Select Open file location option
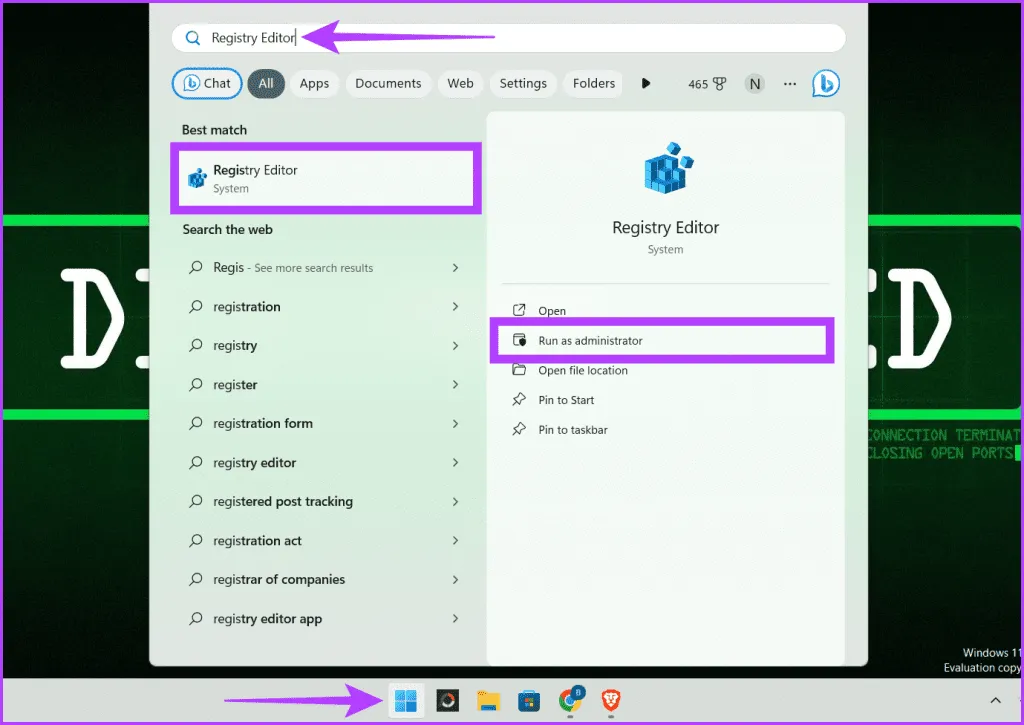The width and height of the screenshot is (1024, 725). 583,371
